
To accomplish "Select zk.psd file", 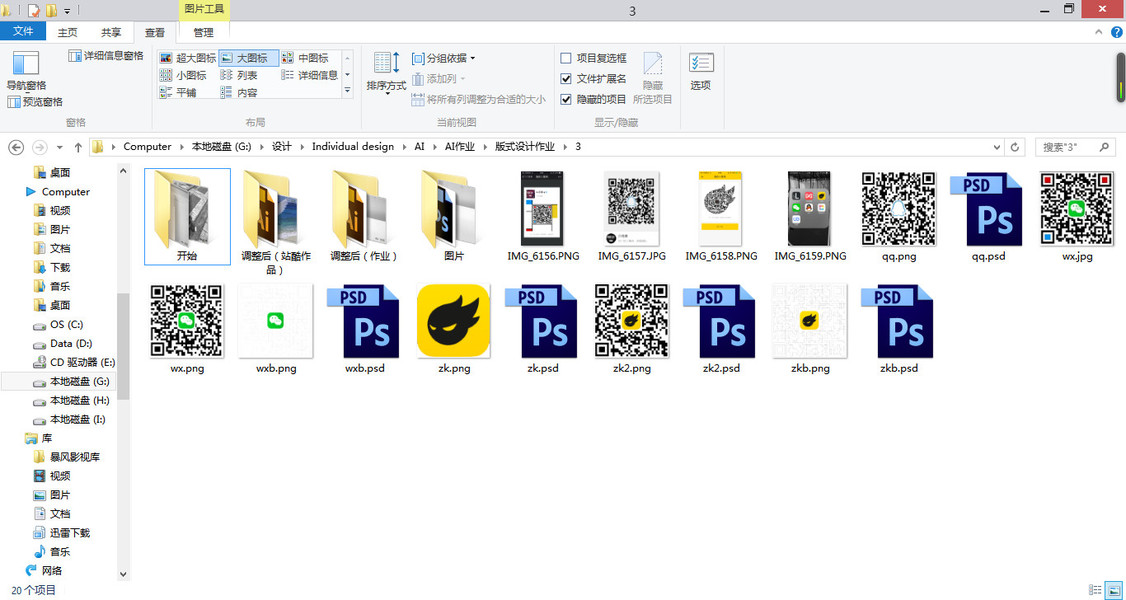I will tap(542, 329).
